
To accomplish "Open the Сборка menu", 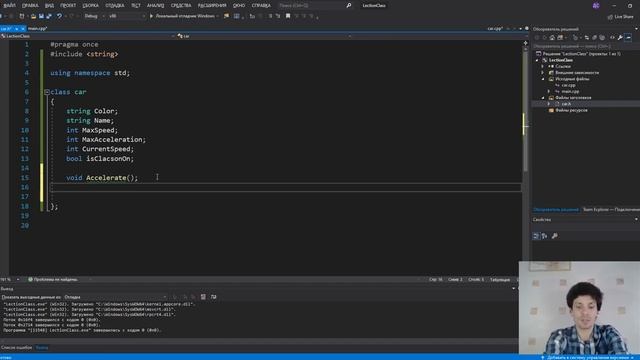I will click(90, 5).
